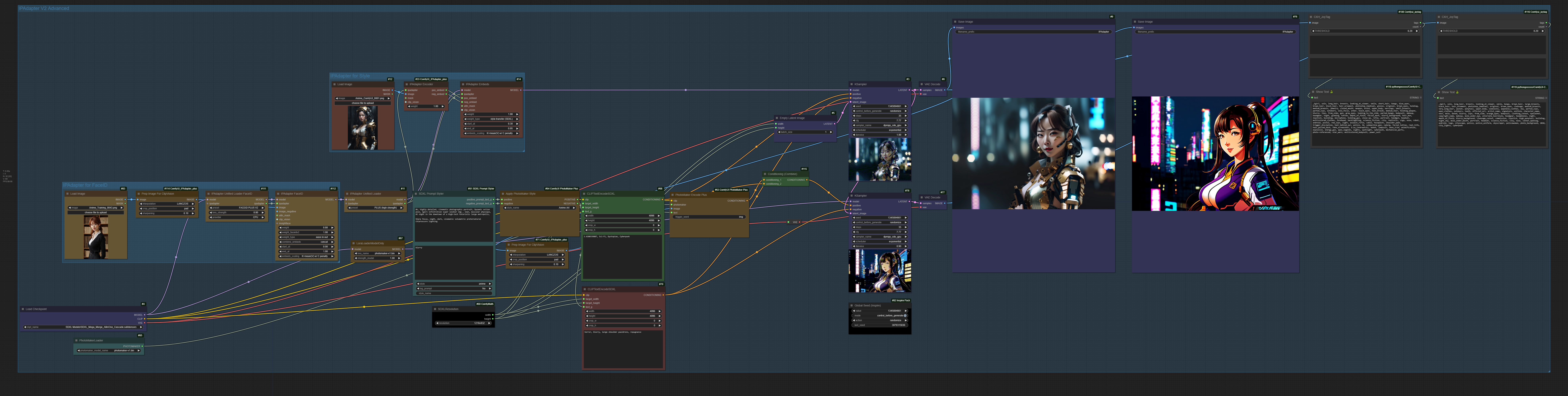Adjust weight 0.80 slider in IPAdapter FaceID

[306, 228]
